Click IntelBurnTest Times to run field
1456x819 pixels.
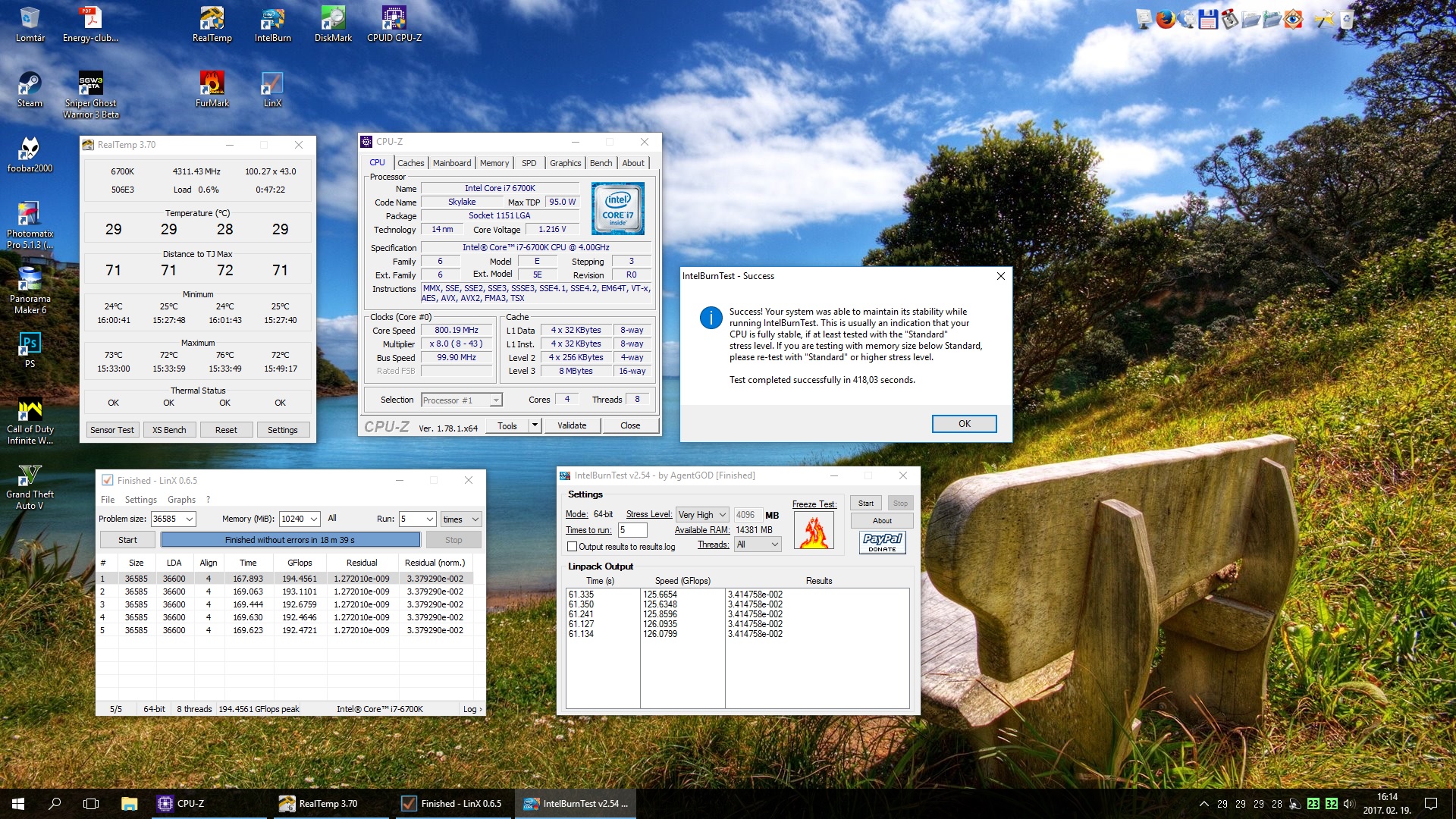point(632,530)
